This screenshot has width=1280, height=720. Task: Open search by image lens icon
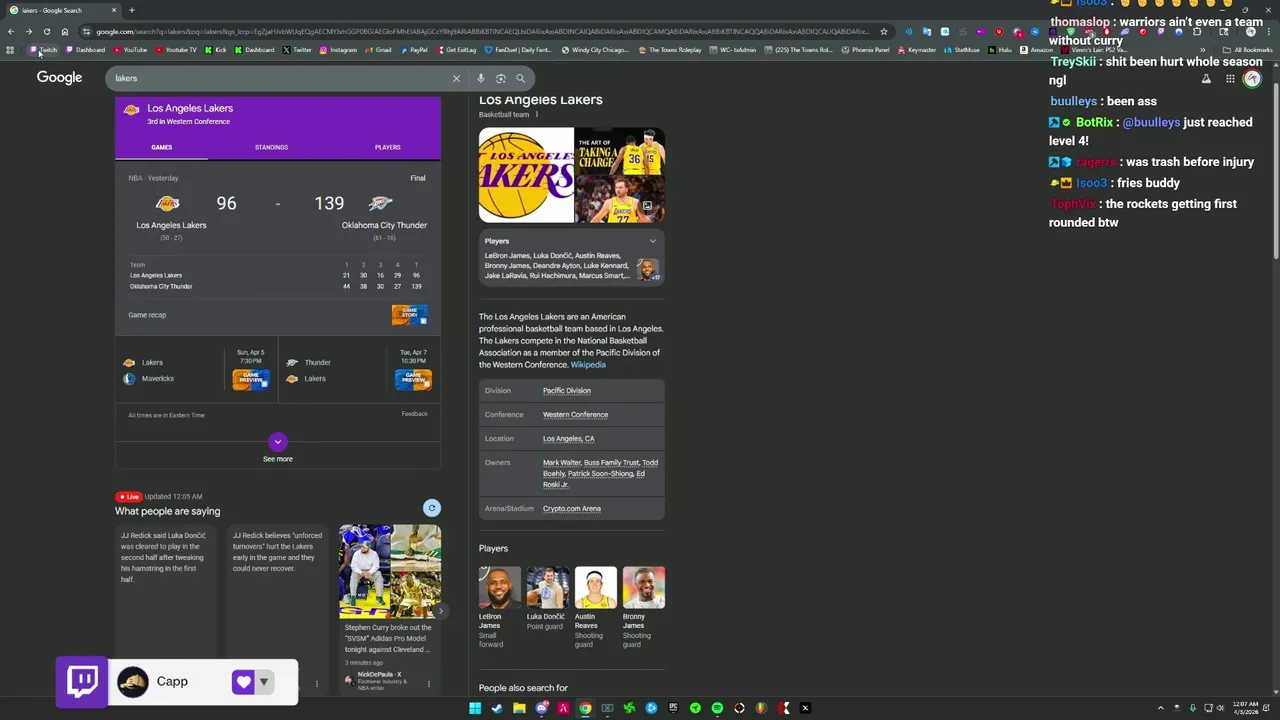click(x=500, y=78)
